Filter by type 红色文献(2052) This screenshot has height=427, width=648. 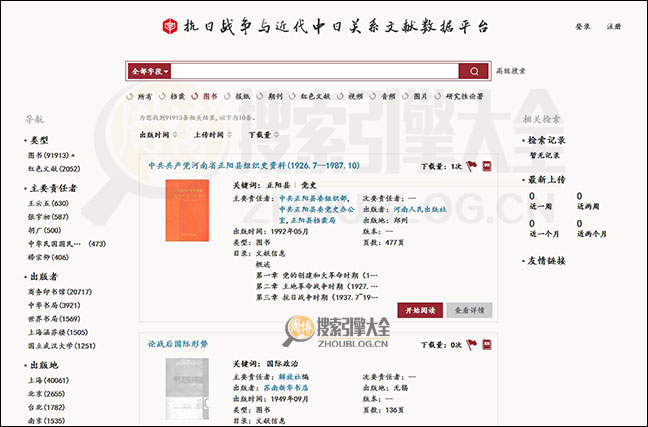(54, 169)
